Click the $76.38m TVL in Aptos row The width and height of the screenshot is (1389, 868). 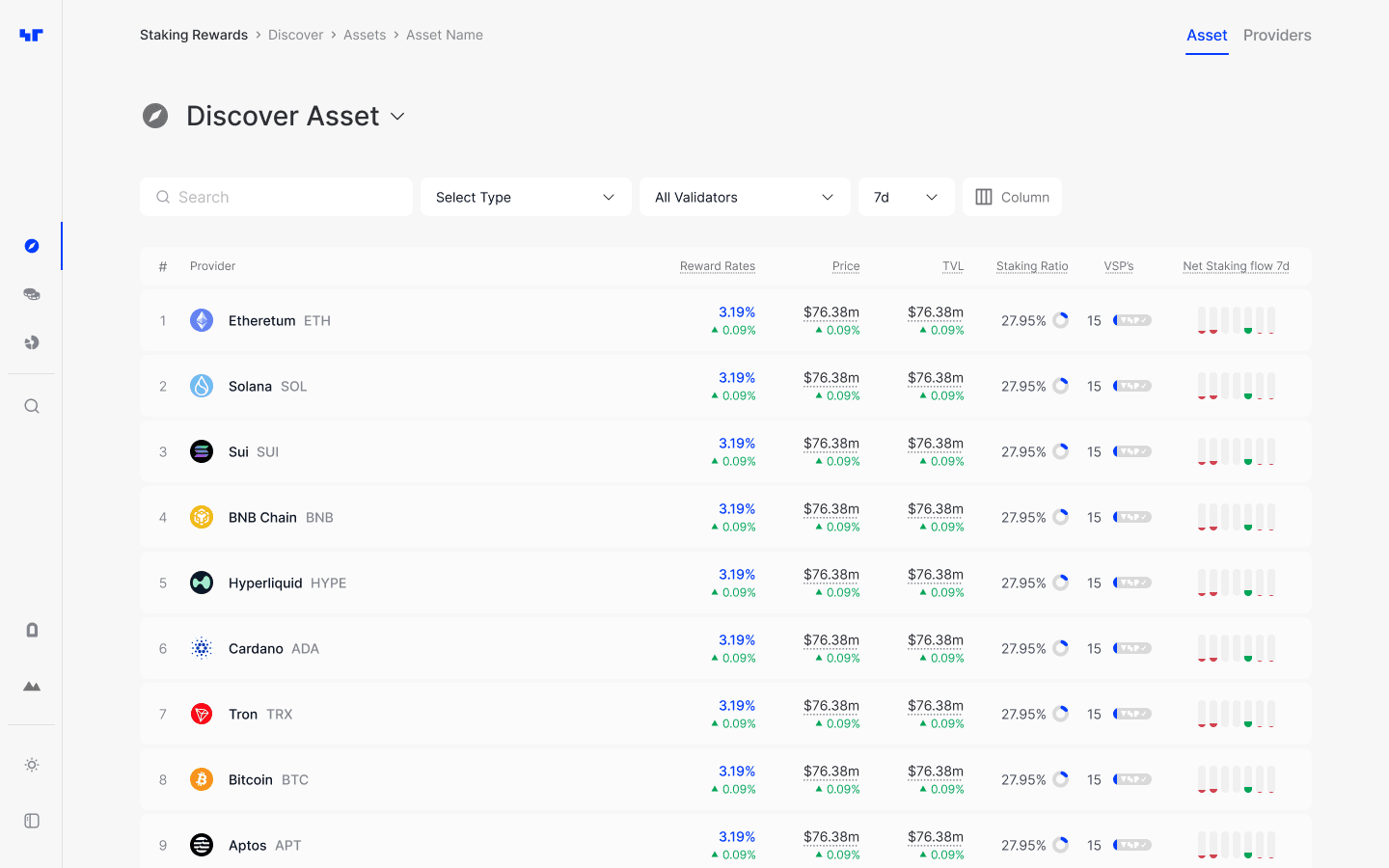936,836
